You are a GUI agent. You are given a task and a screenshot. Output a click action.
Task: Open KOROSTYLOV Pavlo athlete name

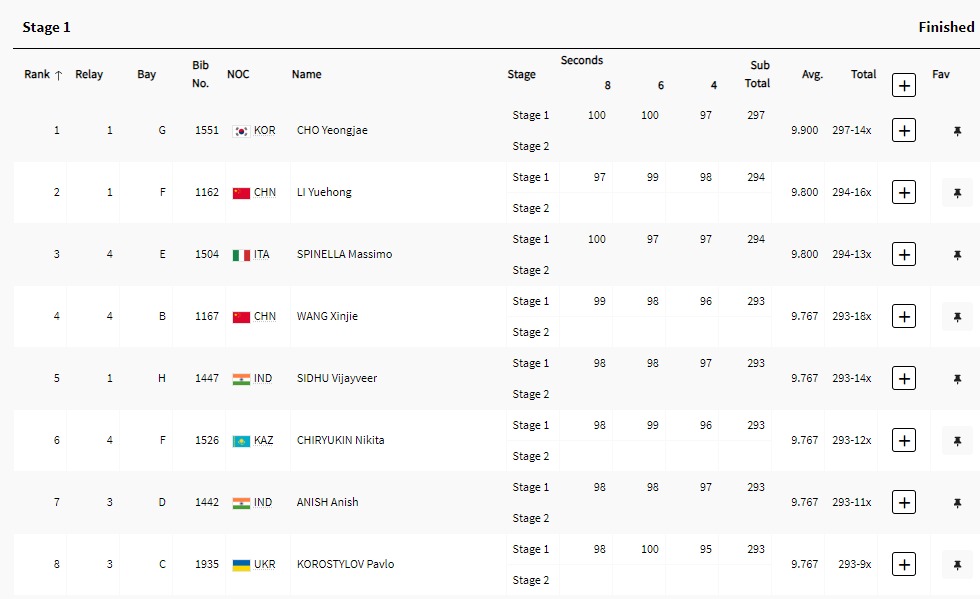pyautogui.click(x=345, y=564)
